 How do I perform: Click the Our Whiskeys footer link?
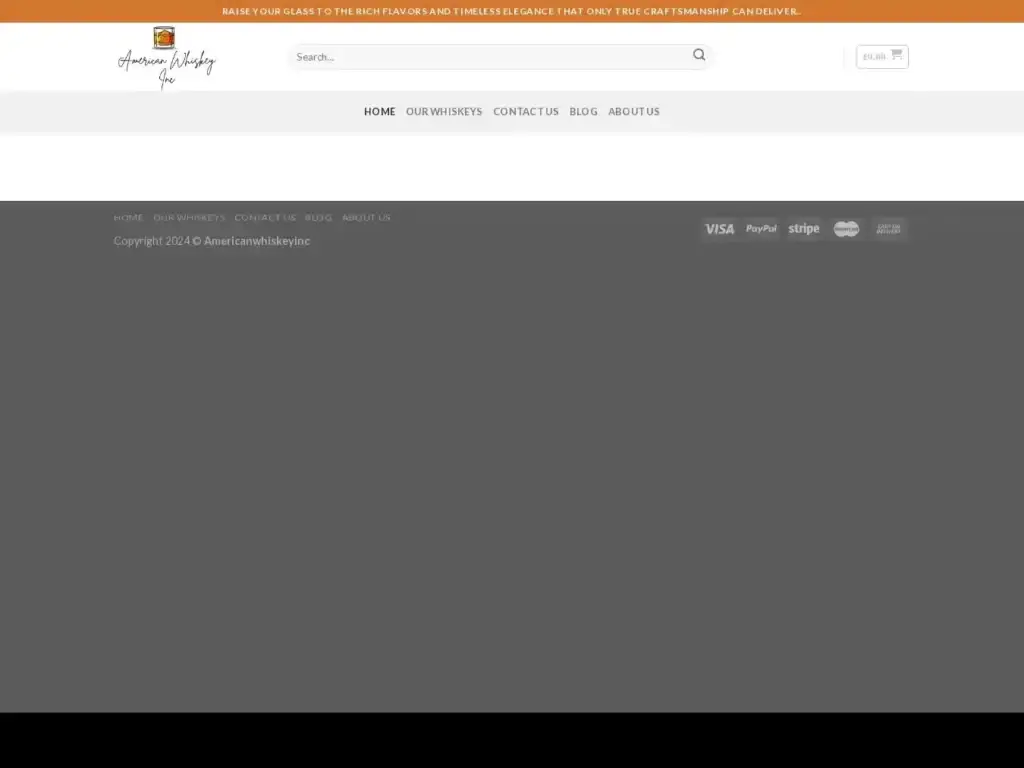point(189,218)
